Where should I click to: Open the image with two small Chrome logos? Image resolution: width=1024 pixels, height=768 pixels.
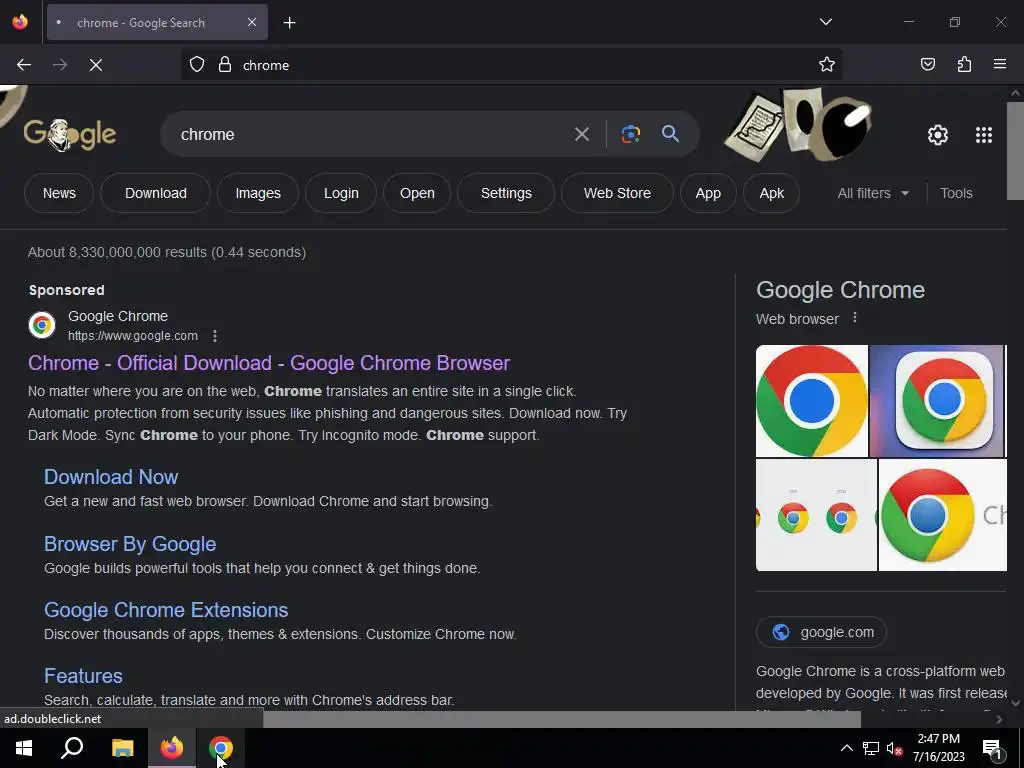pyautogui.click(x=816, y=515)
